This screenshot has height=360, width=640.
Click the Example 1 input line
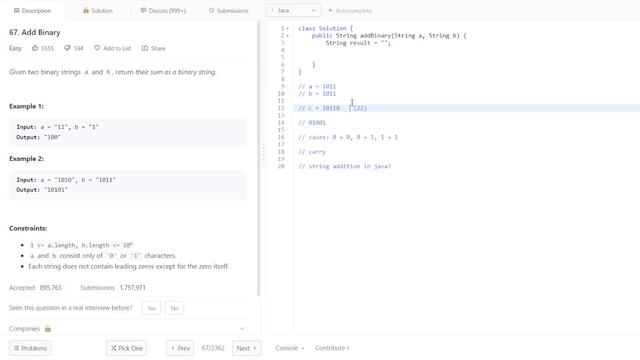click(x=58, y=127)
